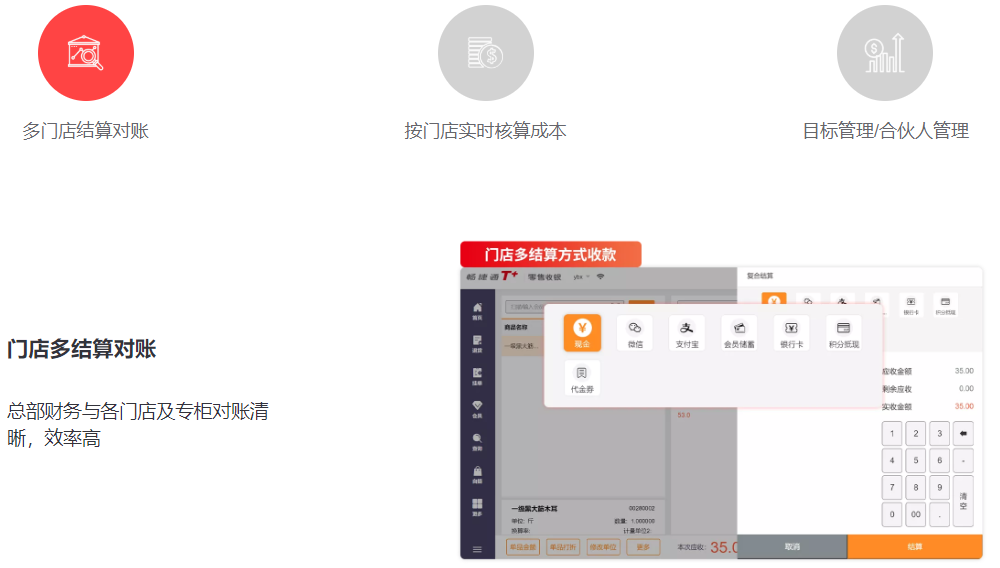The image size is (1000, 568).
Task: Click the 按门店实时核算成本 coin icon
Action: 485,53
